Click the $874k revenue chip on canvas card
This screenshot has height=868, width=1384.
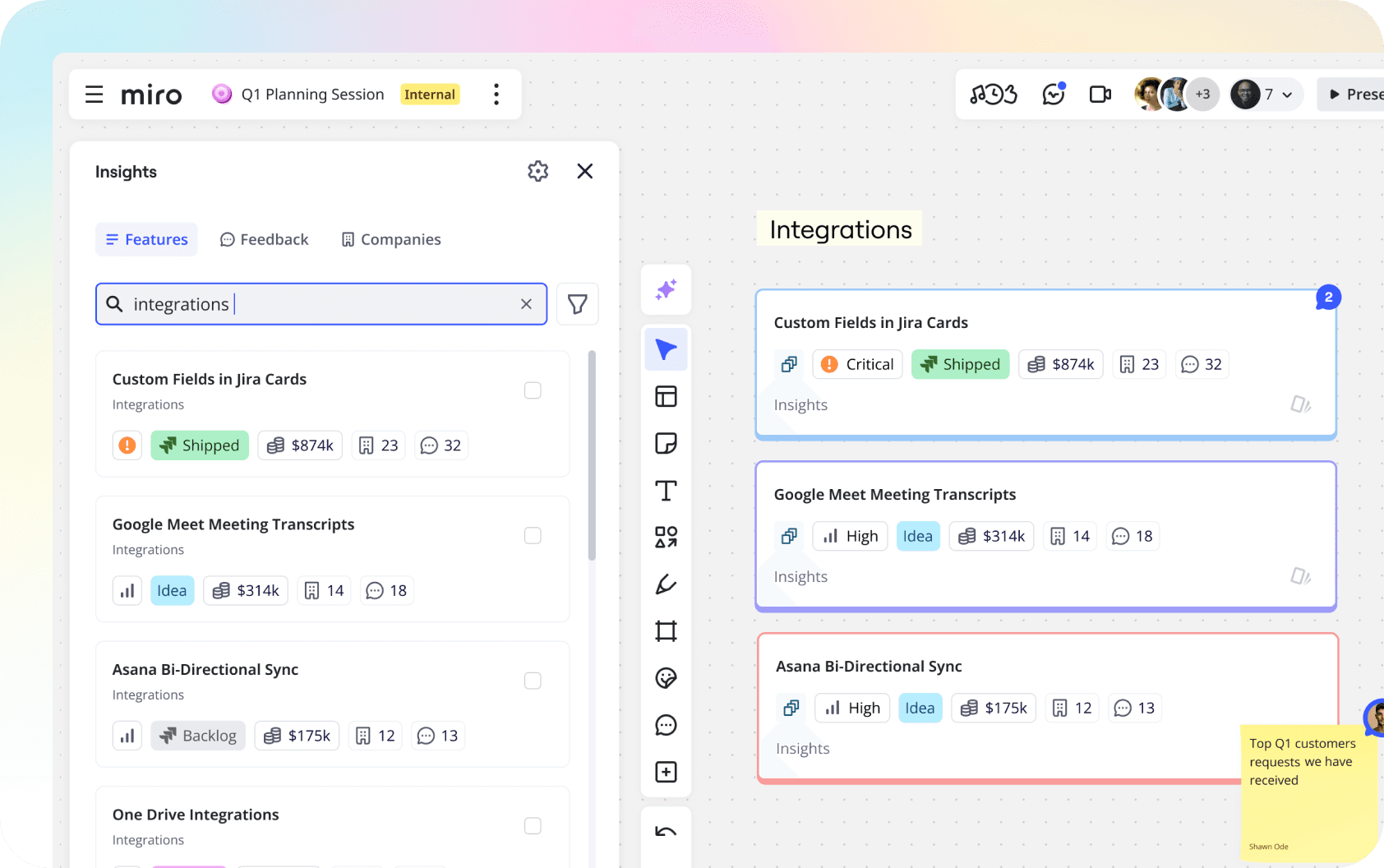coord(1061,364)
